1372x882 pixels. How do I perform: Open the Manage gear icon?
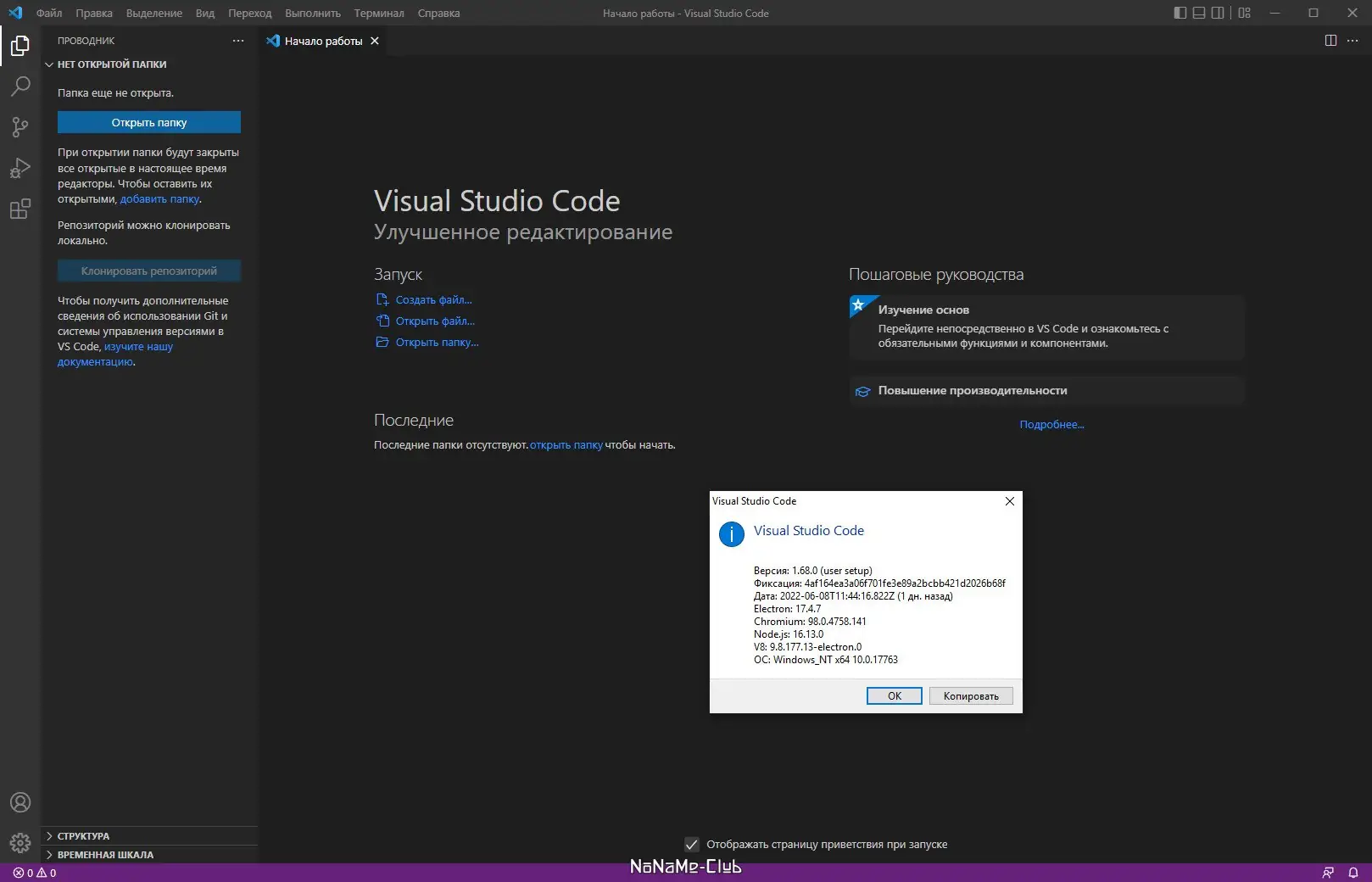pos(20,843)
